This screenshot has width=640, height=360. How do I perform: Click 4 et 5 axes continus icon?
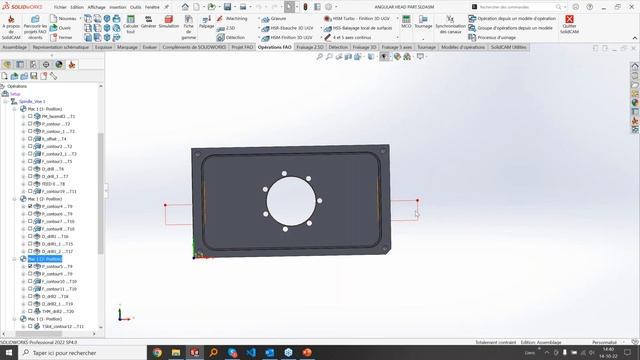point(327,38)
